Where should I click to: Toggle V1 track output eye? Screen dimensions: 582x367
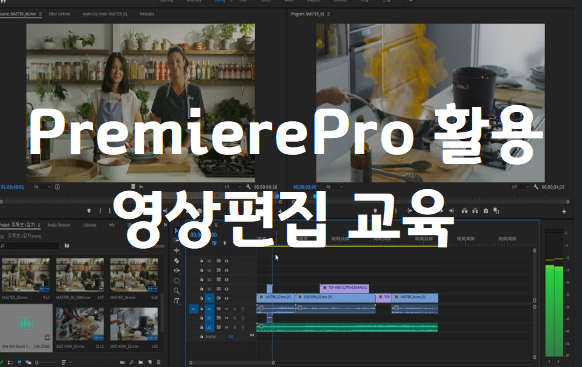click(226, 298)
